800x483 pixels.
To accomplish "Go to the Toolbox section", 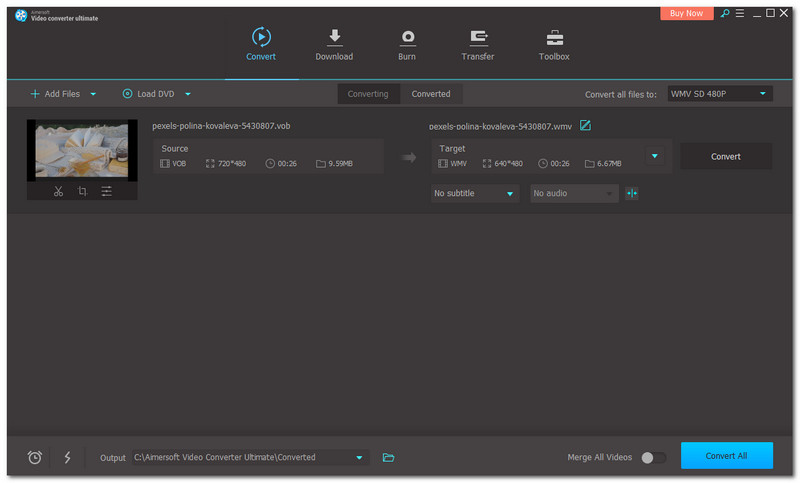I will [x=554, y=45].
